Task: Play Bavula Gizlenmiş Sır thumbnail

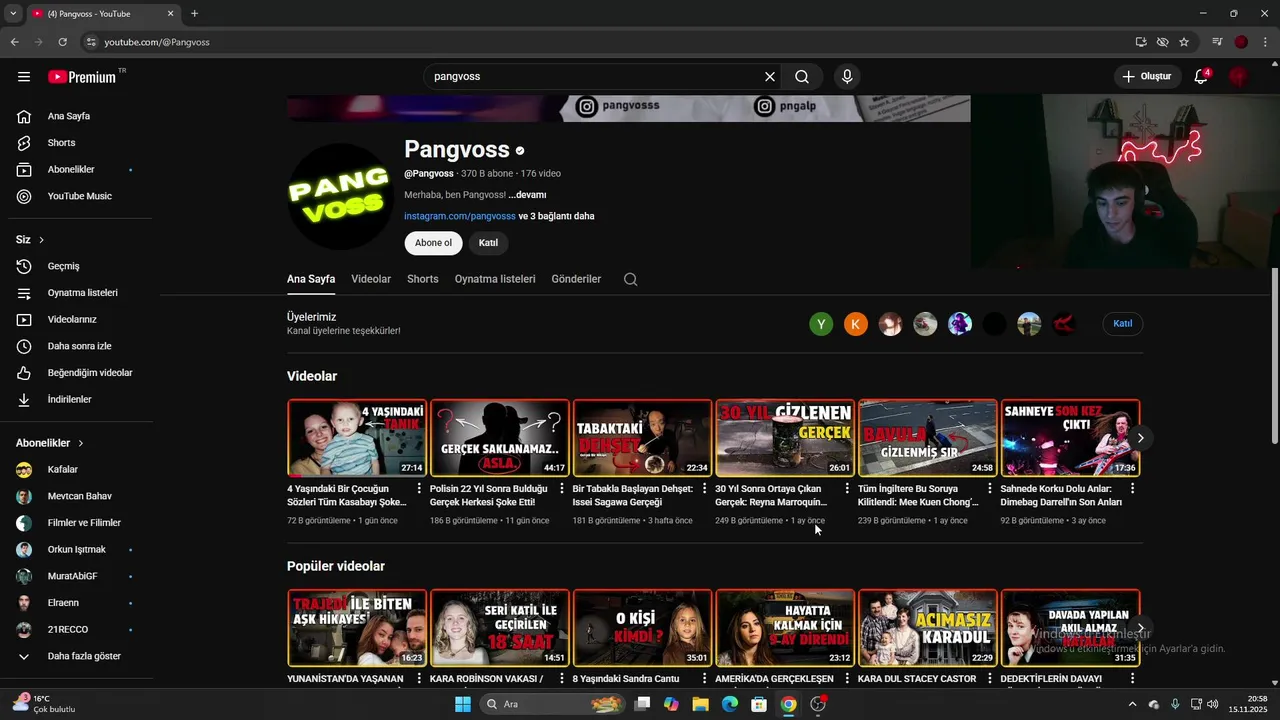Action: (x=928, y=438)
